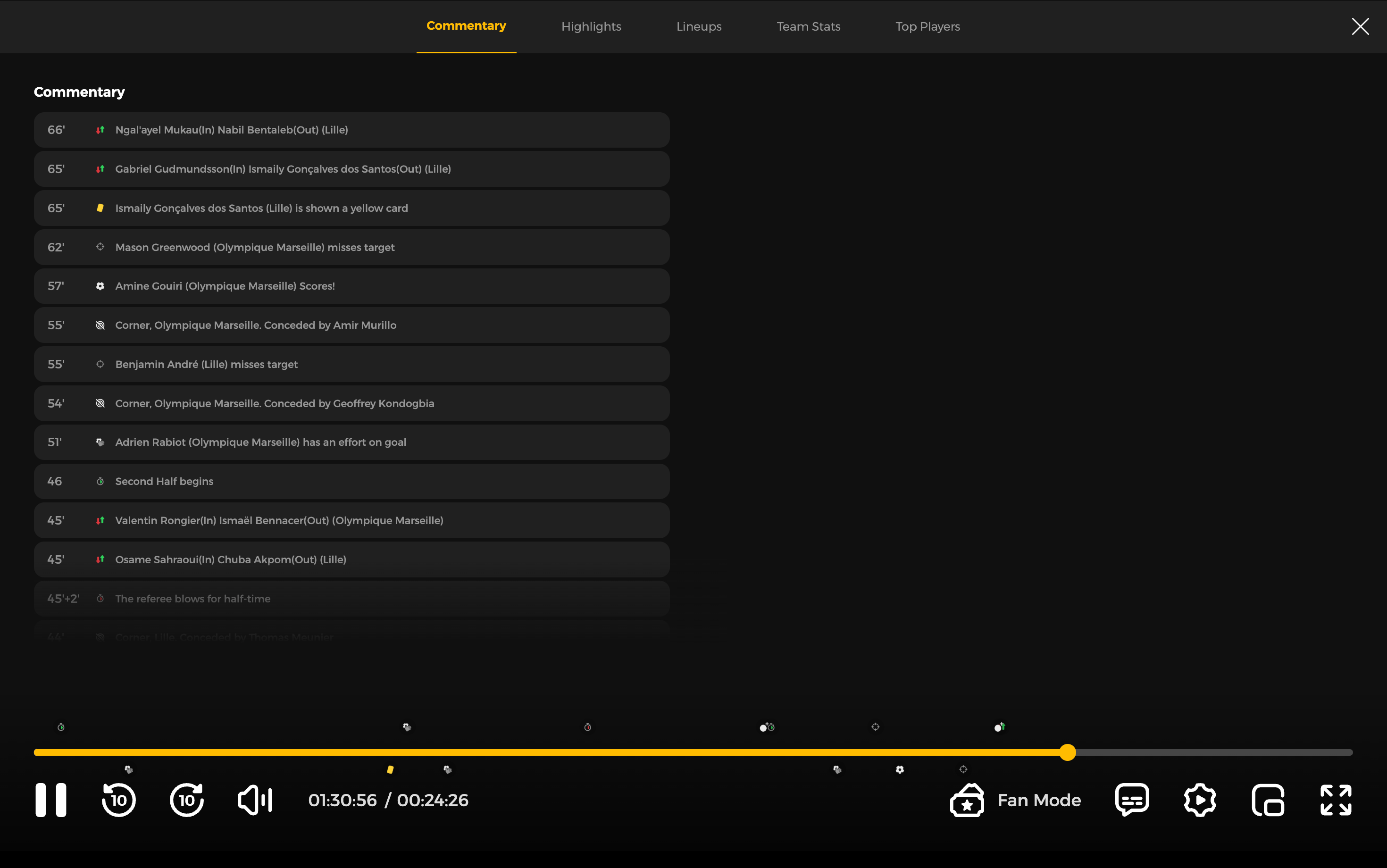This screenshot has width=1387, height=868.
Task: Rewind the video 10 seconds
Action: click(x=119, y=800)
